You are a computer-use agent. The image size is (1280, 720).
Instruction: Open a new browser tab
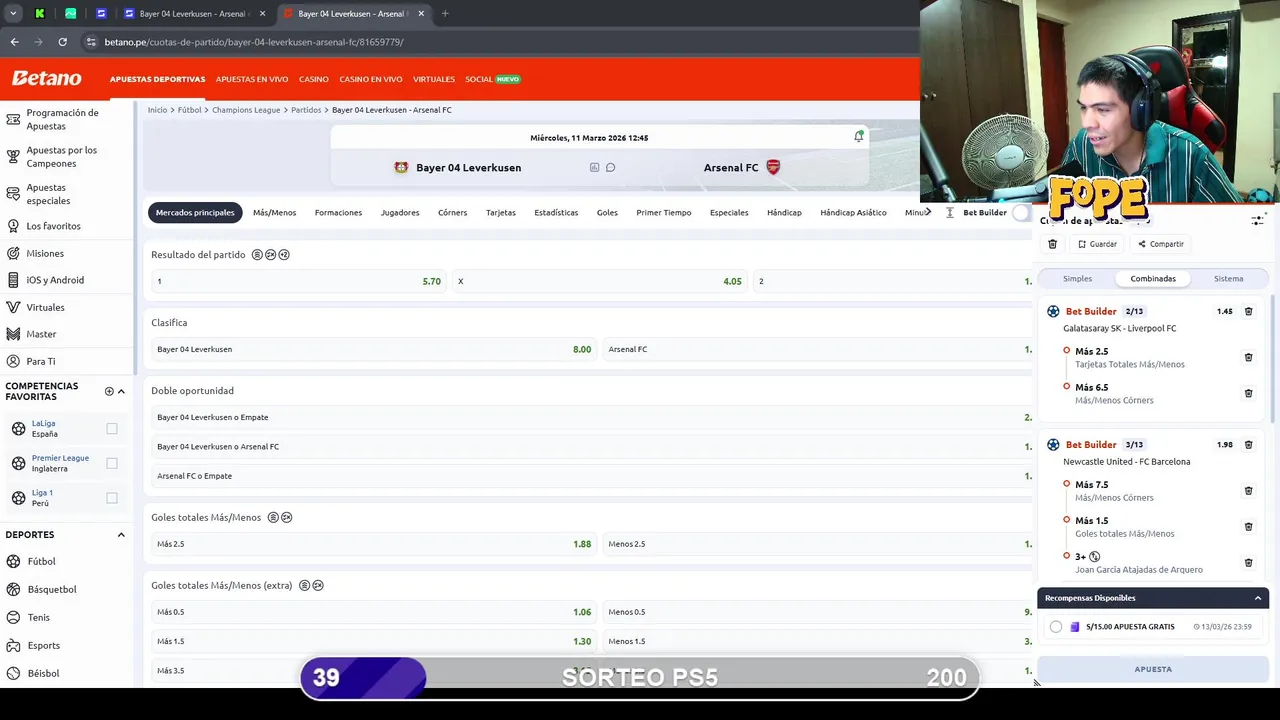(x=445, y=14)
